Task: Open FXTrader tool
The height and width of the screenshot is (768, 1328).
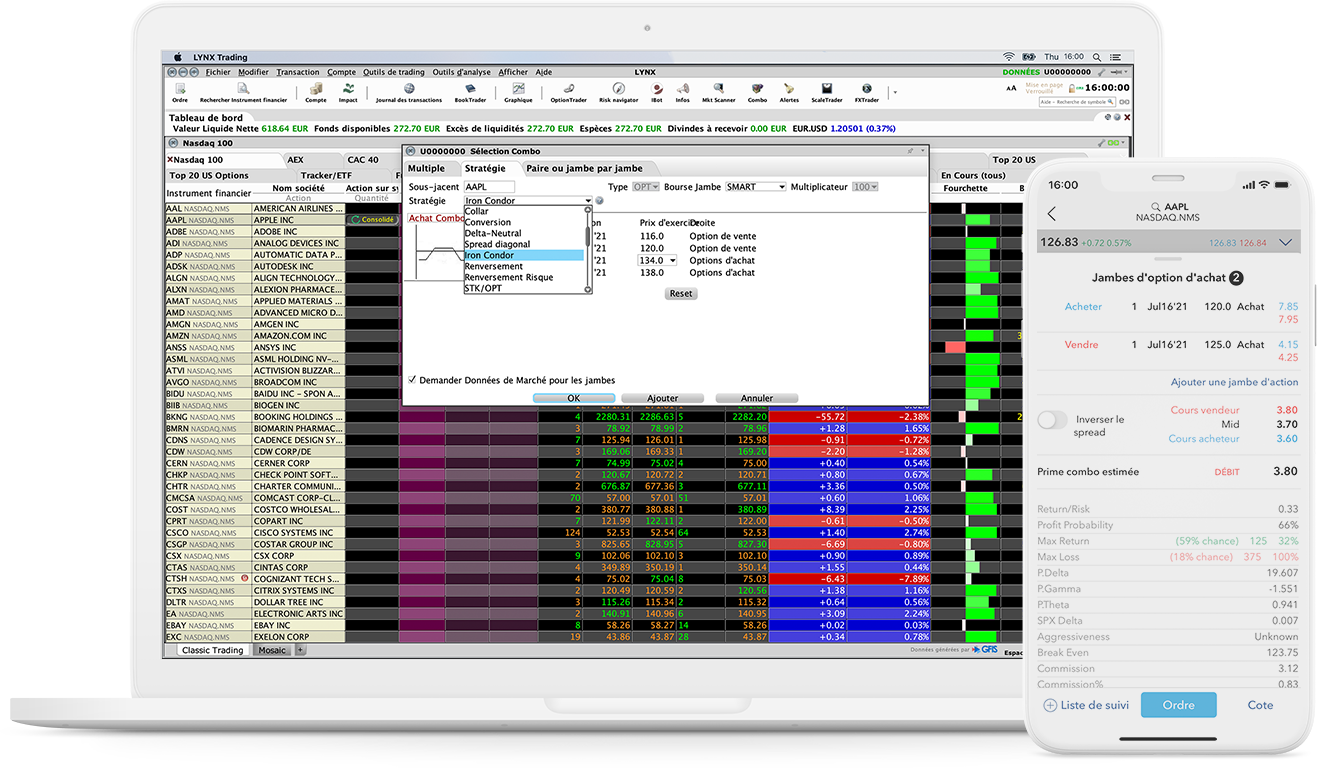Action: click(x=866, y=93)
